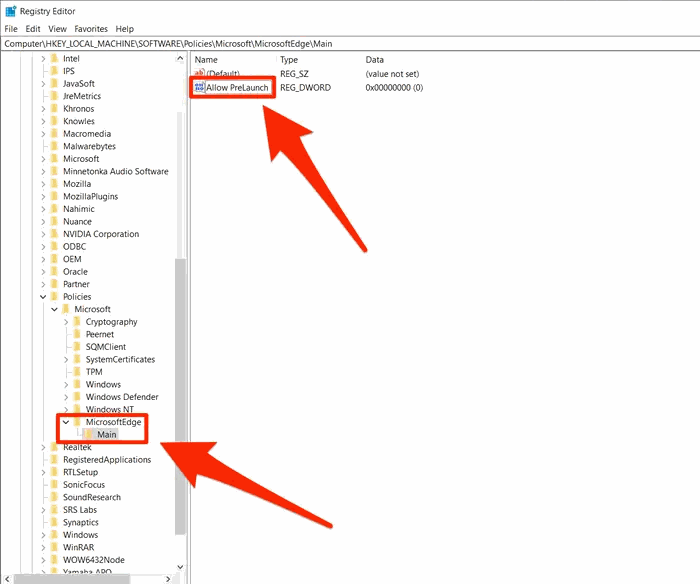Click the JavaSoft folder icon
Image resolution: width=700 pixels, height=584 pixels.
coord(55,83)
